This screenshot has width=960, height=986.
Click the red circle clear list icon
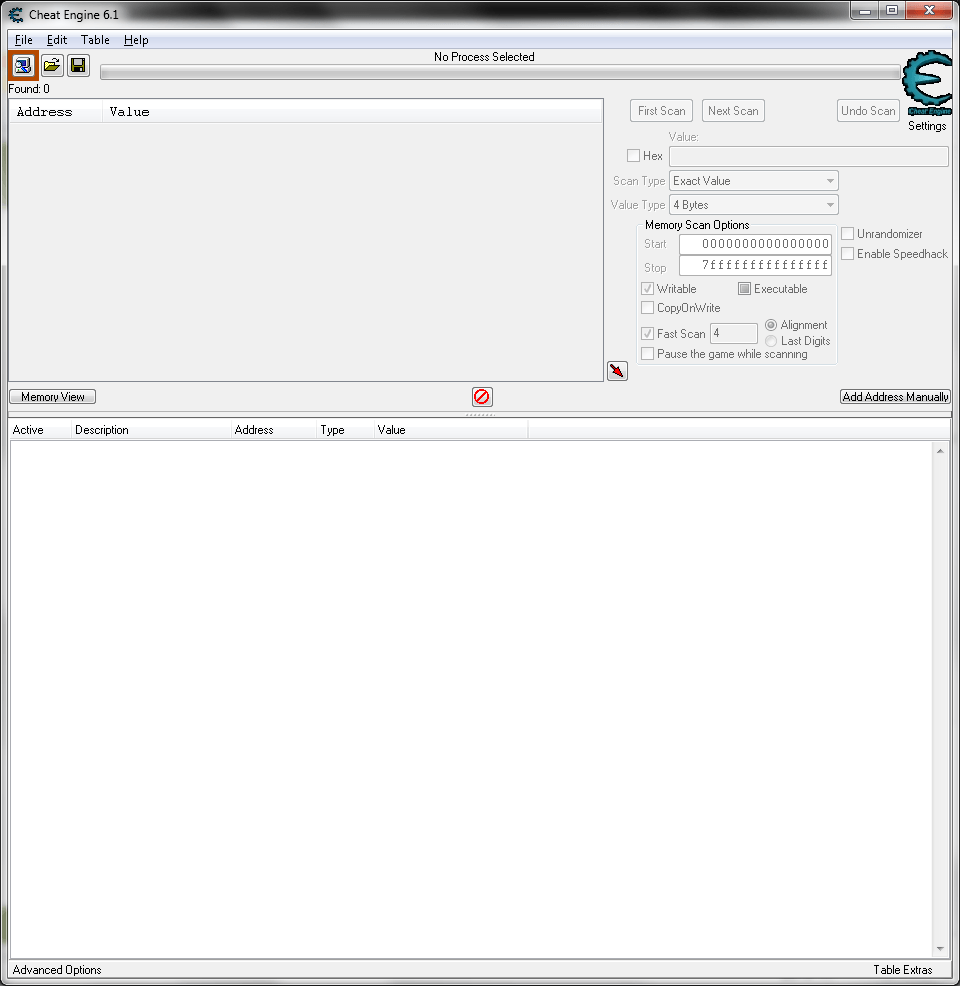pyautogui.click(x=482, y=397)
